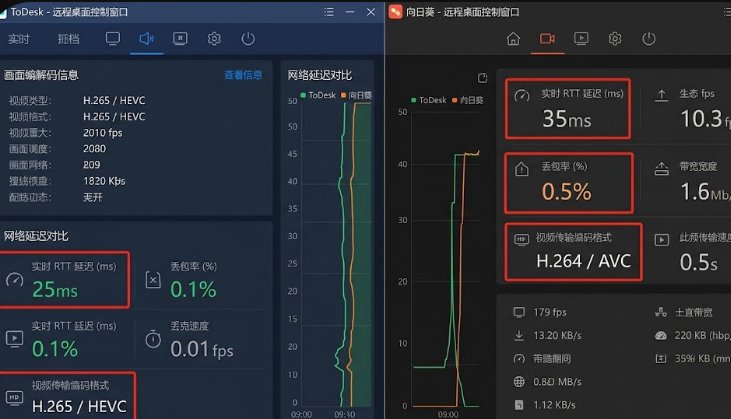Image resolution: width=731 pixels, height=419 pixels.
Task: Toggle the 向日葵 legend entry in ToDesk chart
Action: coord(357,95)
